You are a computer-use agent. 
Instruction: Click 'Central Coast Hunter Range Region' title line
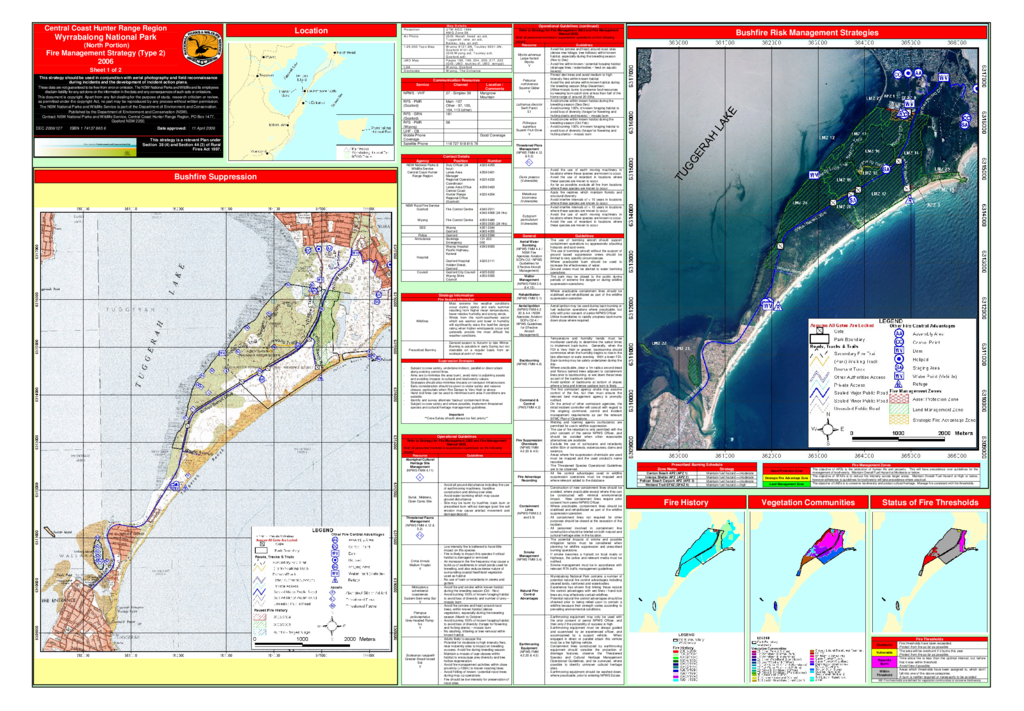tap(106, 28)
